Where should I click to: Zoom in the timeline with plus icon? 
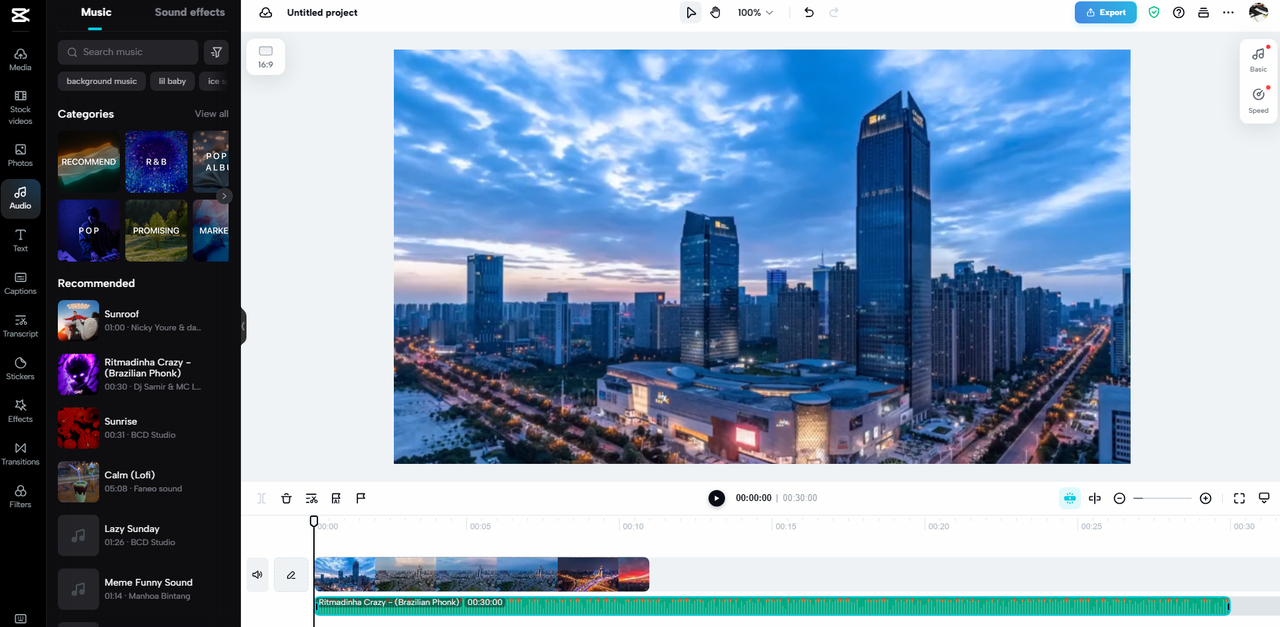[1205, 498]
